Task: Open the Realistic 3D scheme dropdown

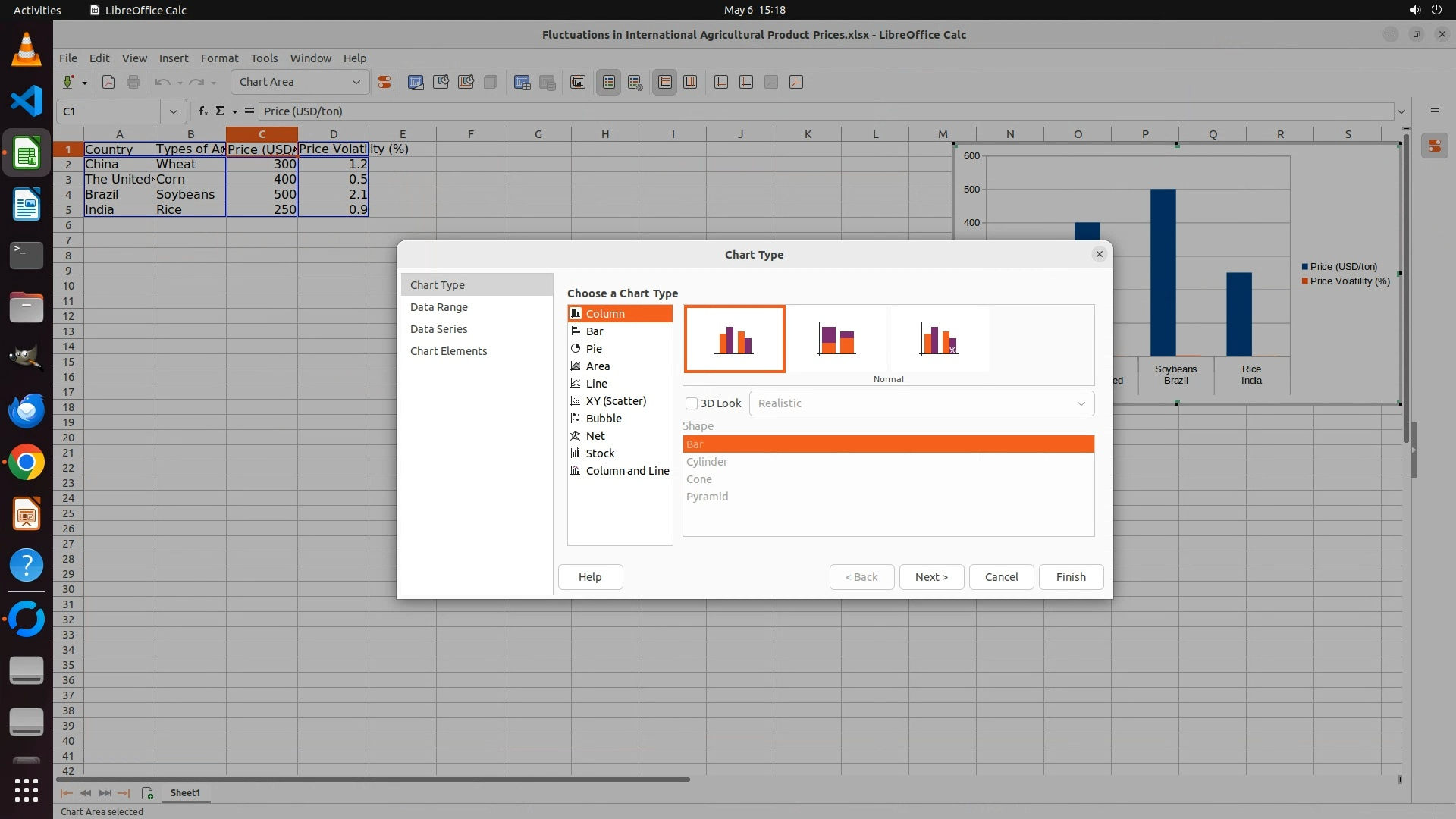Action: click(1081, 403)
